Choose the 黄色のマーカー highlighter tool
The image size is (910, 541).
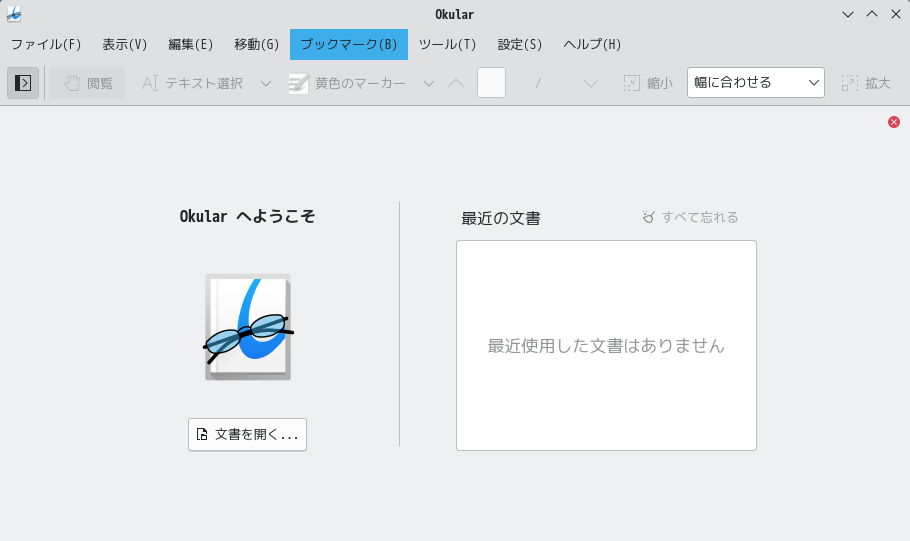tap(347, 83)
